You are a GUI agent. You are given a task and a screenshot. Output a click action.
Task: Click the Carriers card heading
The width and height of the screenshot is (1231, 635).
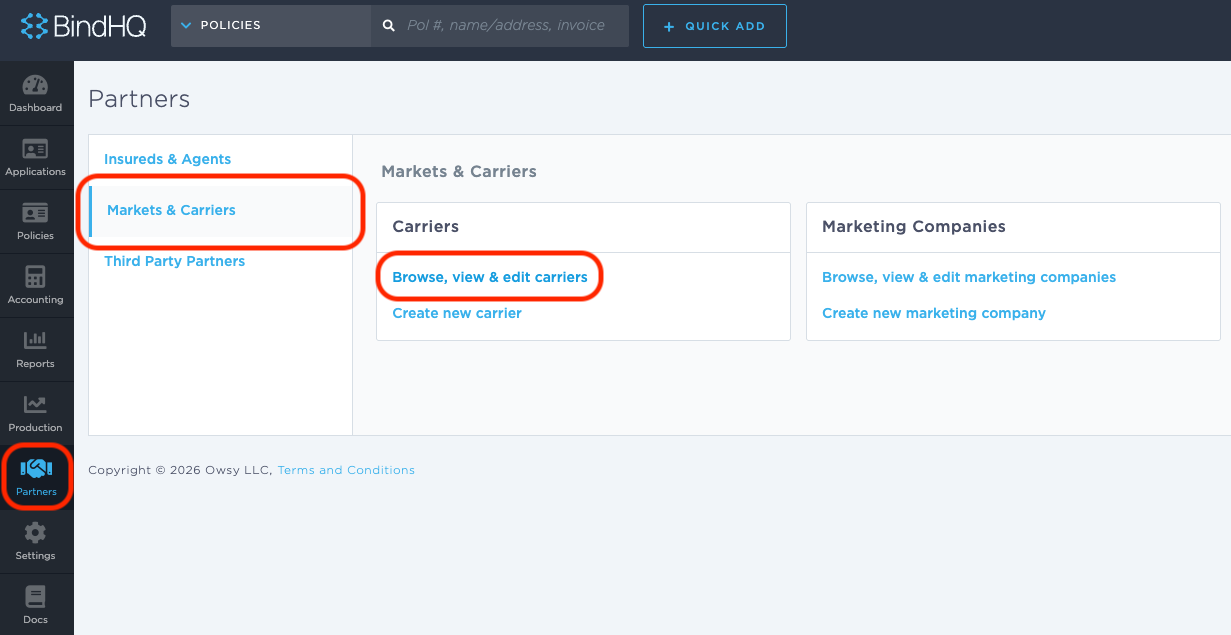(x=426, y=227)
